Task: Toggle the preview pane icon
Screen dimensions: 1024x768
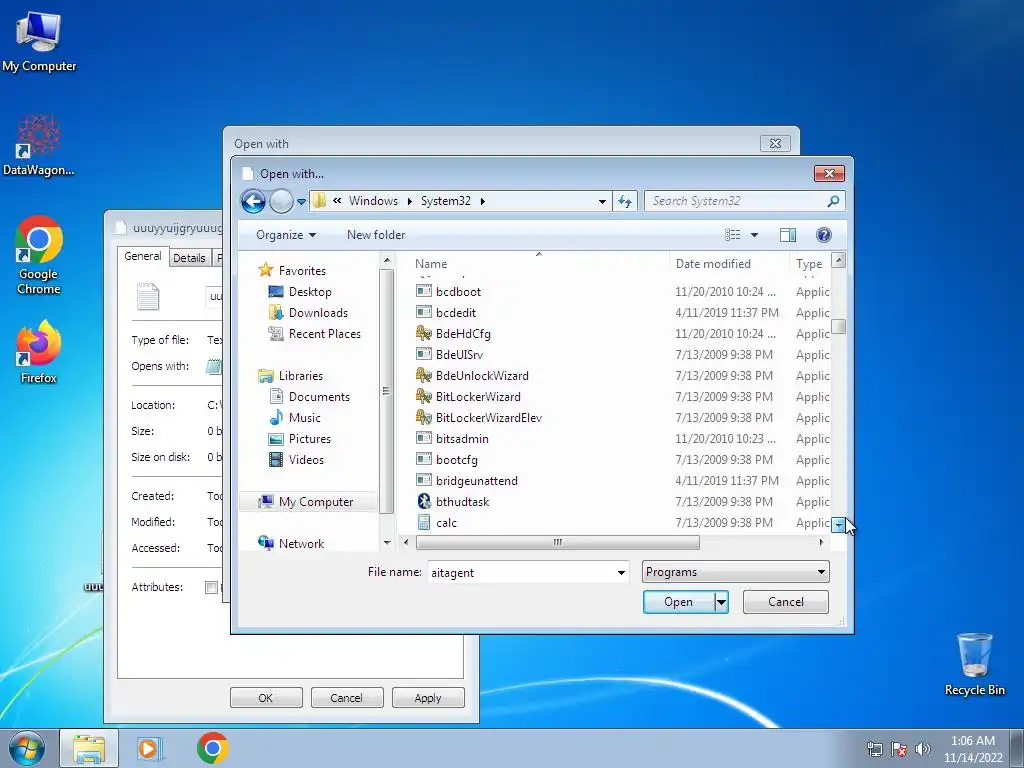Action: tap(788, 235)
